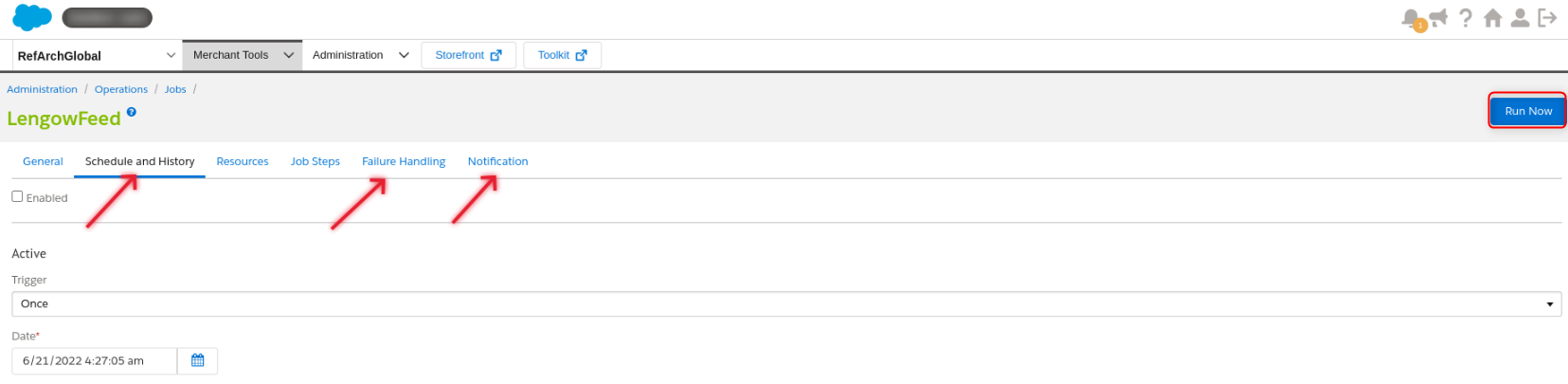
Task: Click the Salesforce cloud logo
Action: click(32, 18)
